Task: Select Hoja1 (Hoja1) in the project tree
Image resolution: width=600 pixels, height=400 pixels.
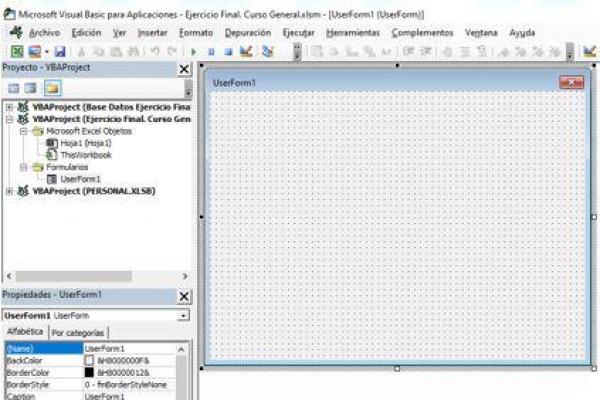Action: tap(84, 143)
